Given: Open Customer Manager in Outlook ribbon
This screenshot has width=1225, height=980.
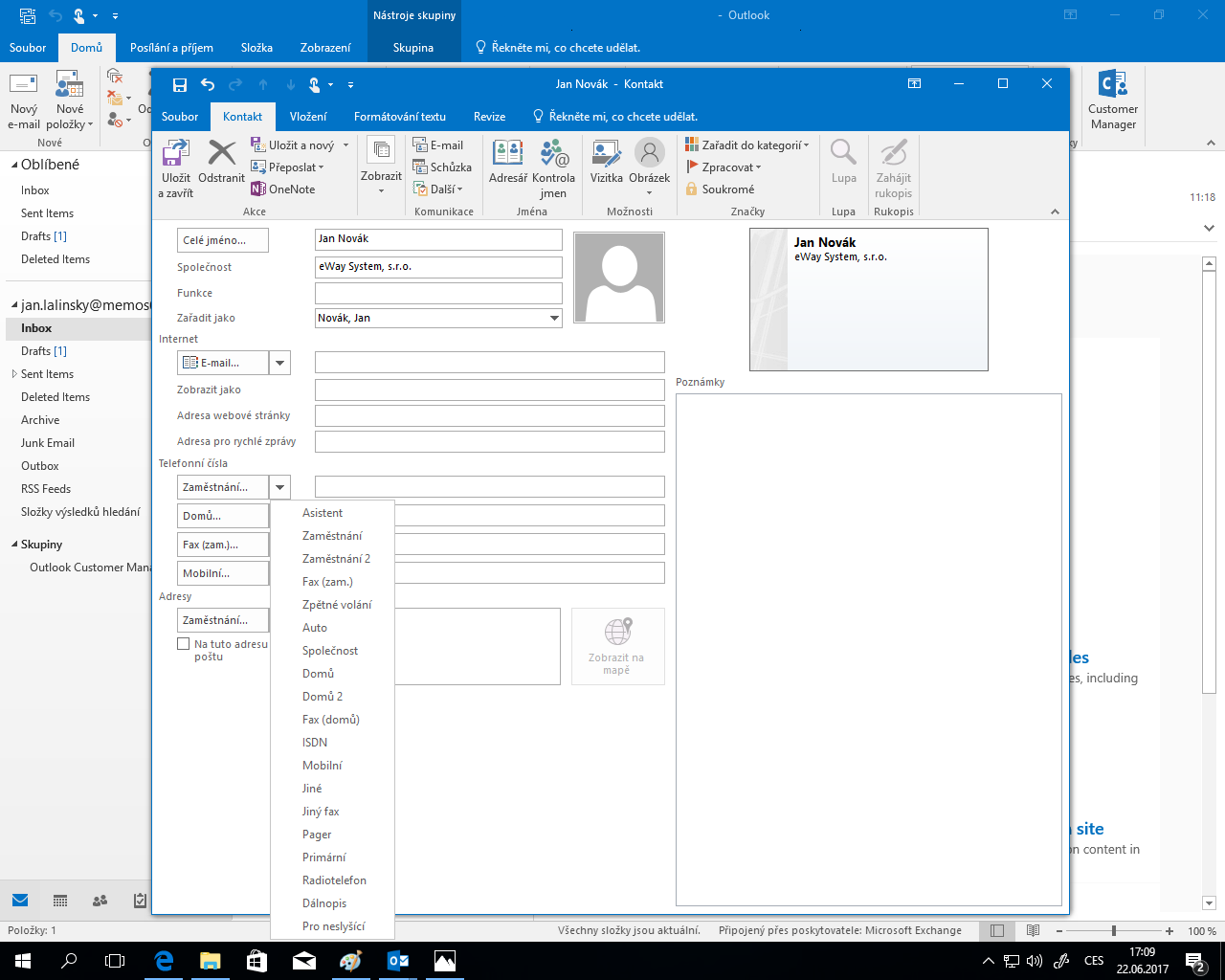Looking at the screenshot, I should point(1113,100).
